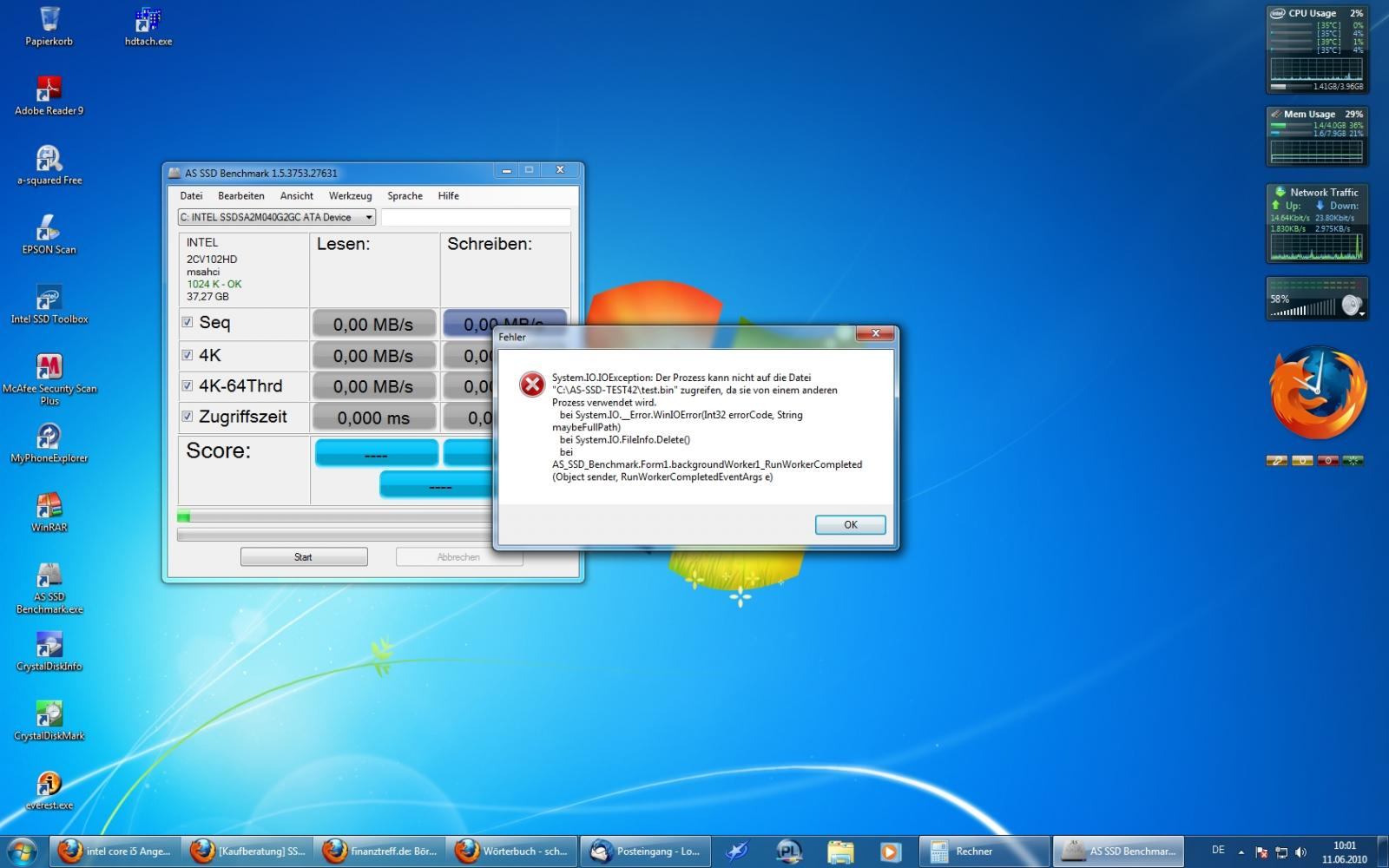Click the pinned blue bird taskbar icon
This screenshot has width=1389, height=868.
pos(737,852)
